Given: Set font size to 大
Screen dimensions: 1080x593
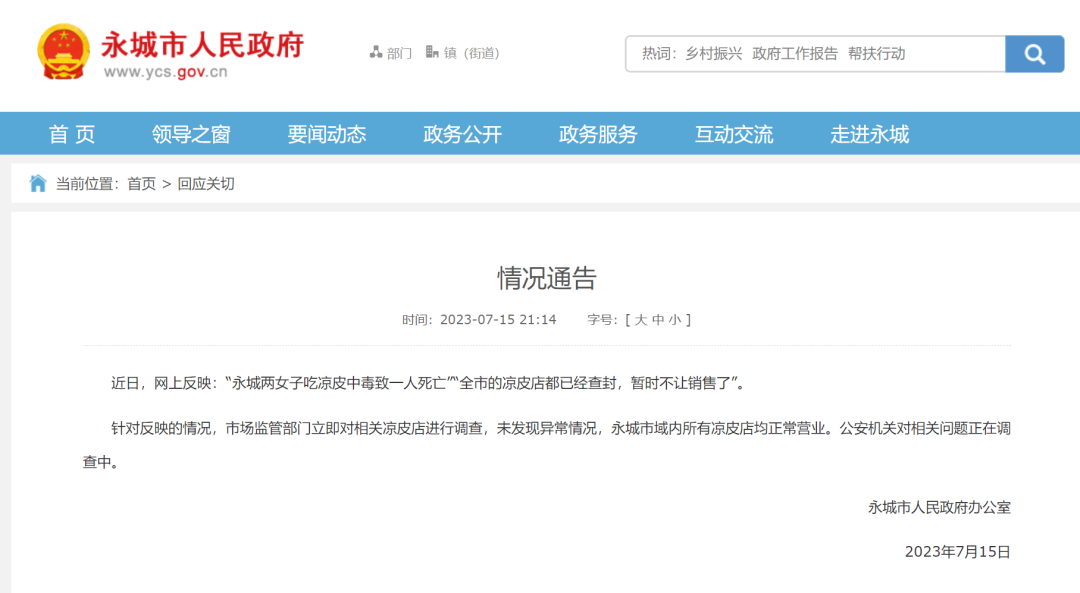Looking at the screenshot, I should click(640, 320).
